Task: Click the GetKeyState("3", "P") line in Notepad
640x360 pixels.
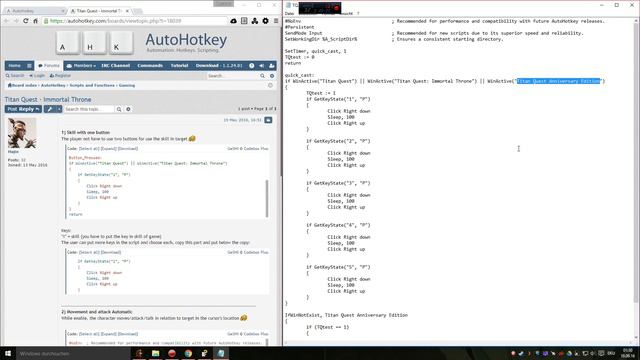Action: coord(338,183)
